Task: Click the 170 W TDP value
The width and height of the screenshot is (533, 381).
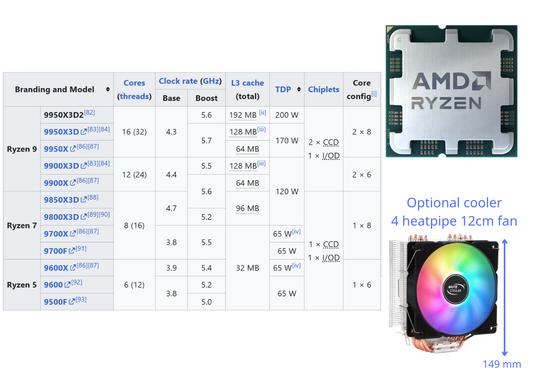Action: tap(287, 140)
